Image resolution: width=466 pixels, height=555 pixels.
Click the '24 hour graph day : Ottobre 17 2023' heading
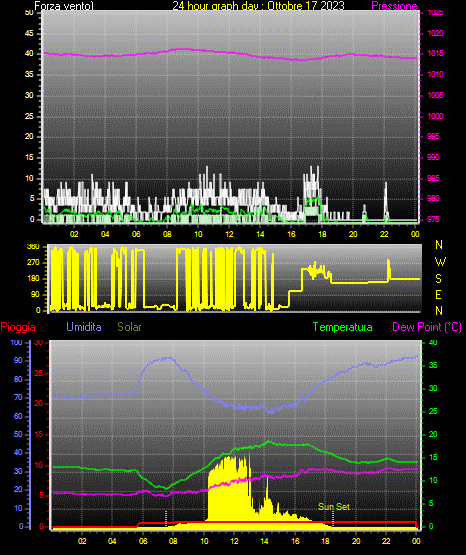(258, 6)
